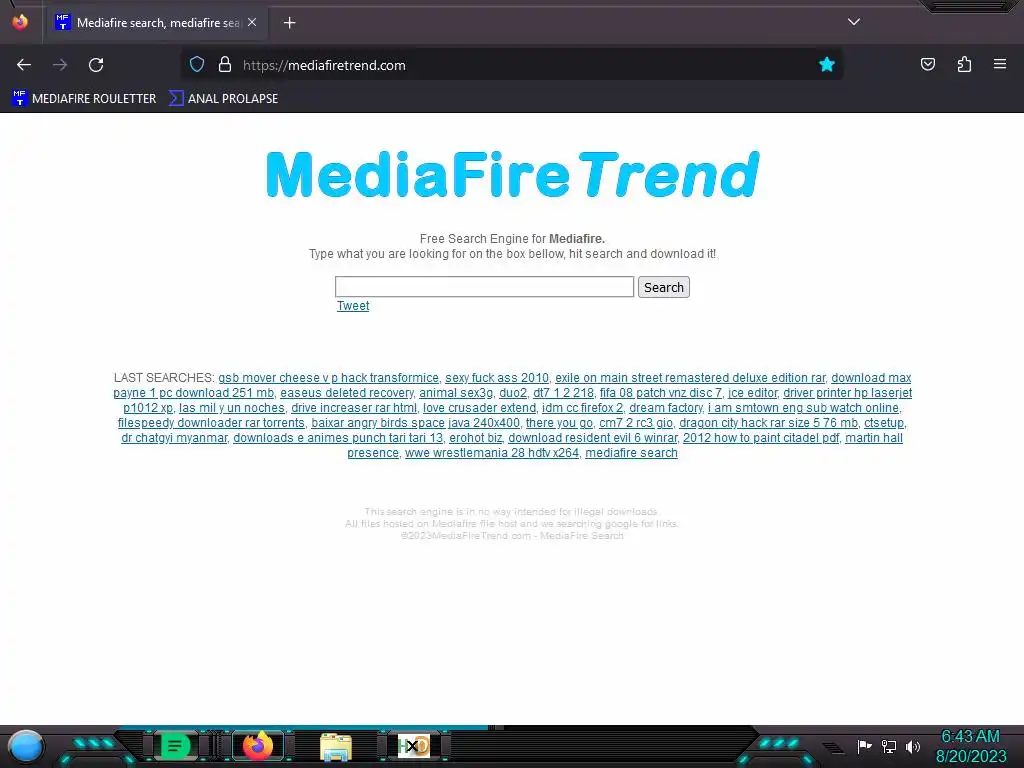Open 'filespeedy downloader rar torrents' link
The width and height of the screenshot is (1024, 768).
[211, 423]
